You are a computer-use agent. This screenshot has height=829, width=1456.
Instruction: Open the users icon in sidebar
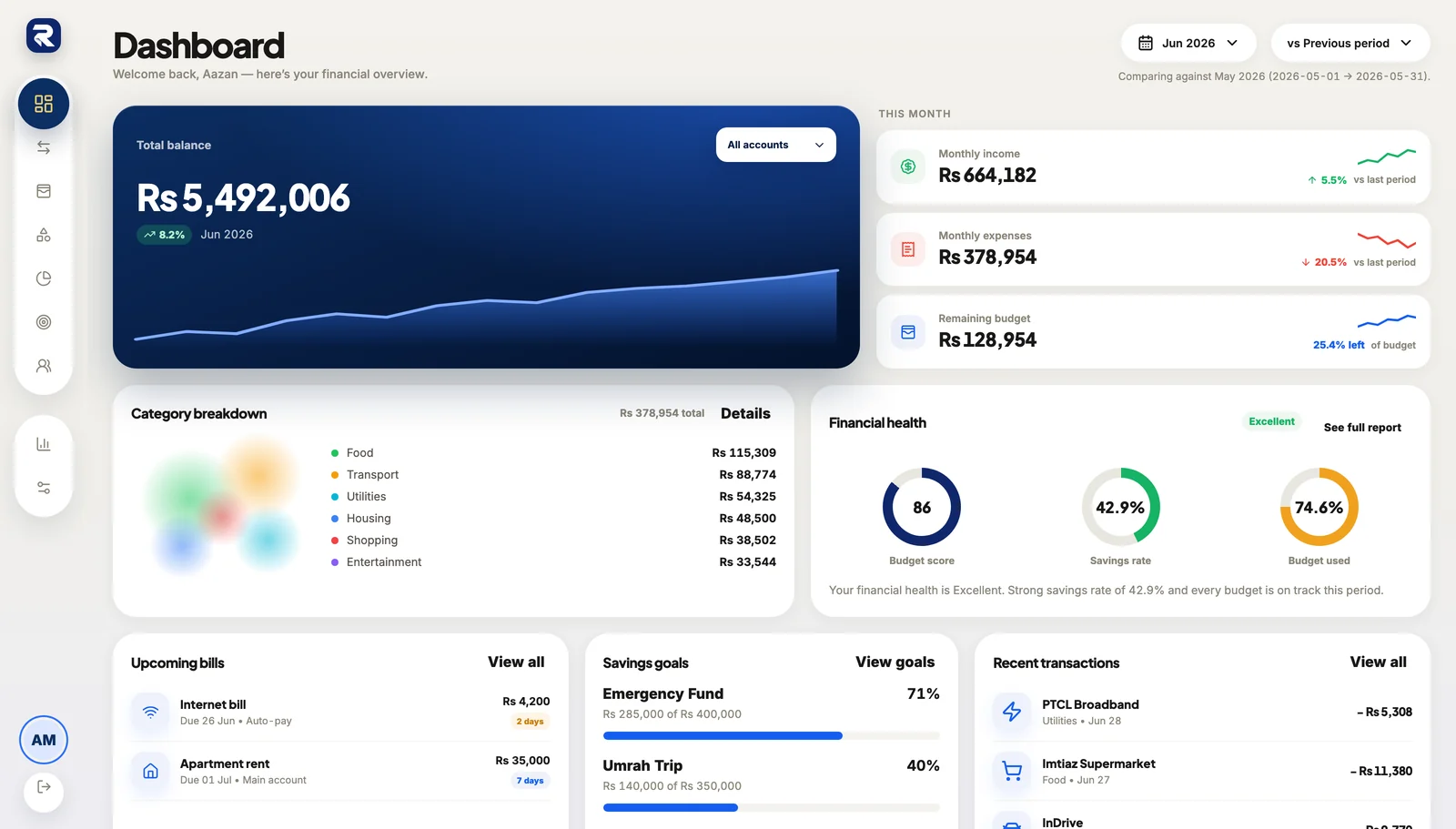coord(44,366)
